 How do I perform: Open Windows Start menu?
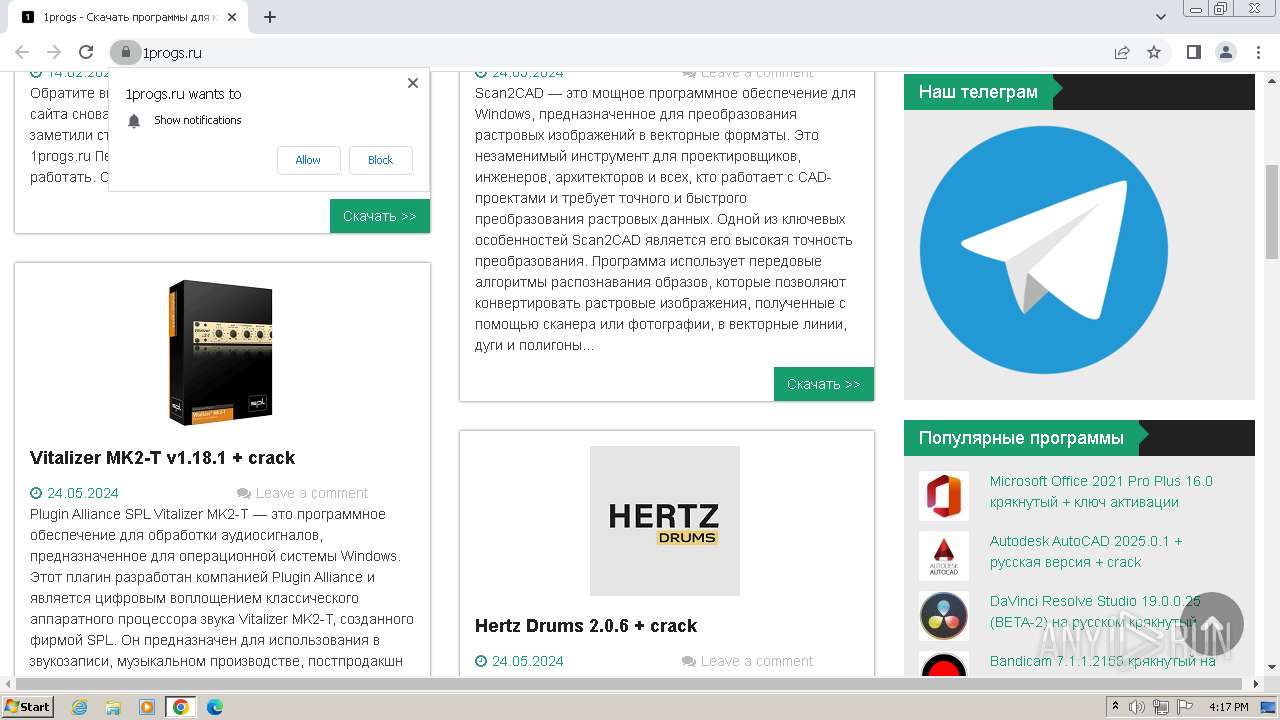coord(28,706)
